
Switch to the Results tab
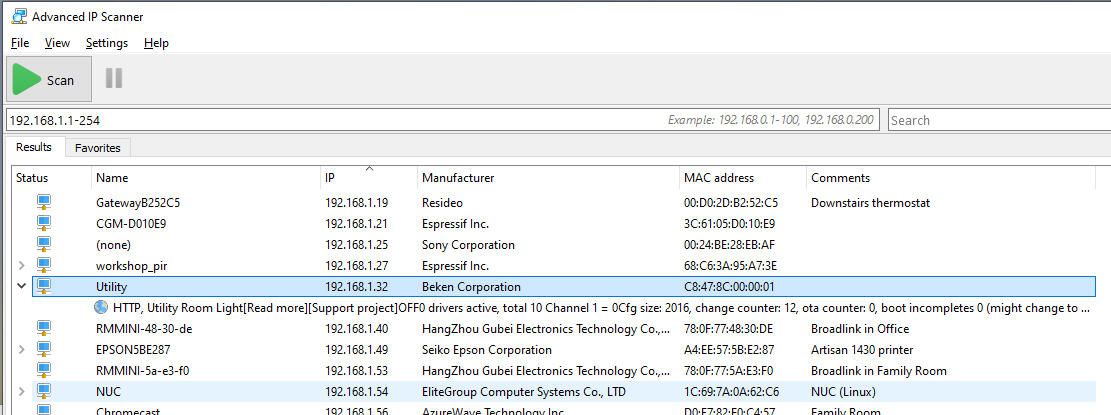tap(34, 147)
